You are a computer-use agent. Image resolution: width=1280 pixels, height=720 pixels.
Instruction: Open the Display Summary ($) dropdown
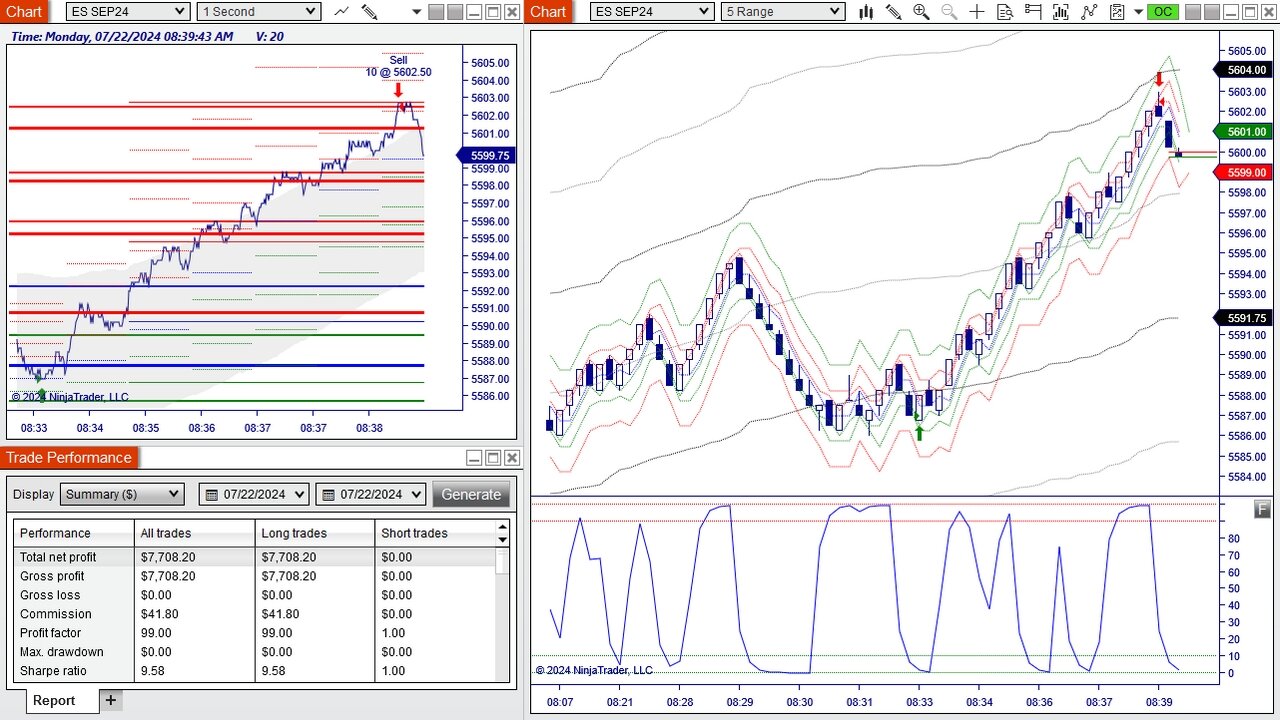pos(122,494)
